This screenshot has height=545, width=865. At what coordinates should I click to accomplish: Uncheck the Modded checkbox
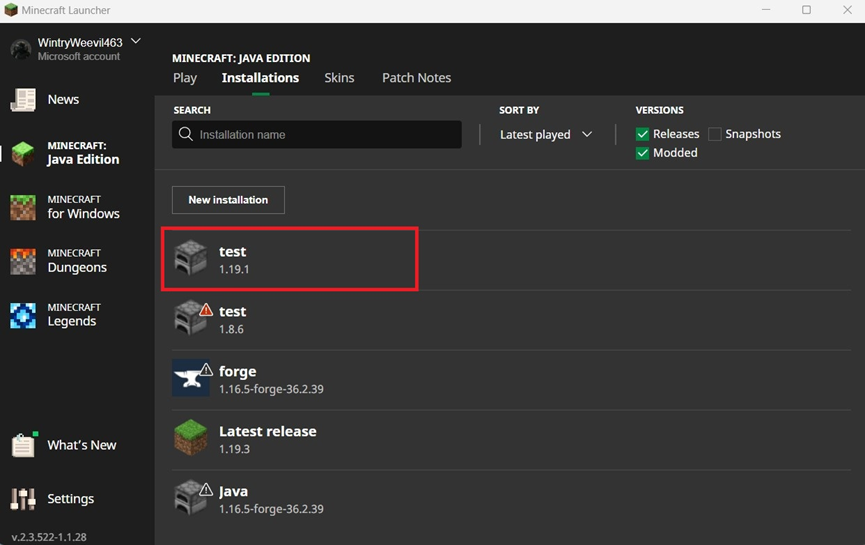[642, 153]
